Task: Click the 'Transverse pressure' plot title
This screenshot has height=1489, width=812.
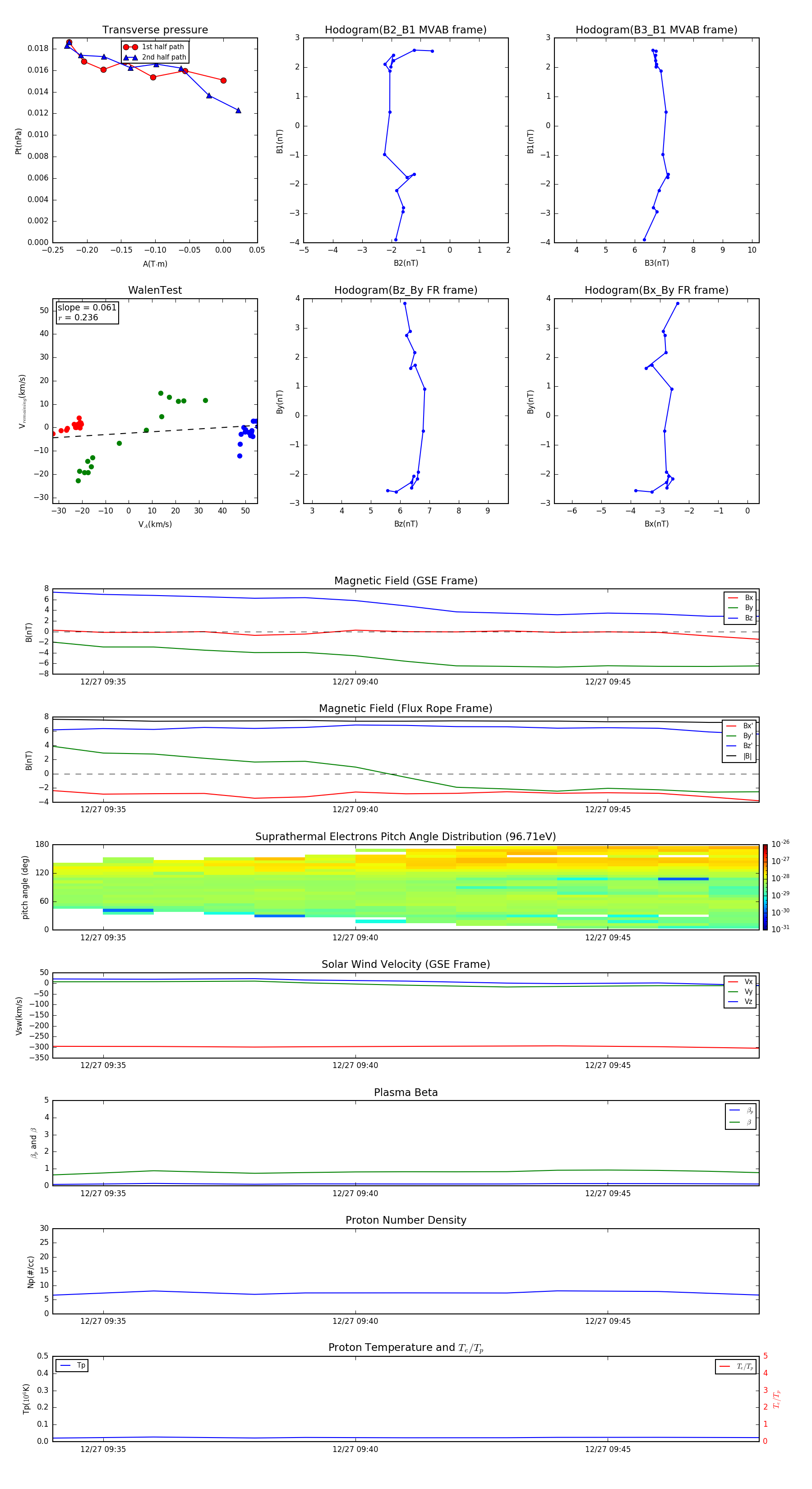Action: click(x=155, y=30)
